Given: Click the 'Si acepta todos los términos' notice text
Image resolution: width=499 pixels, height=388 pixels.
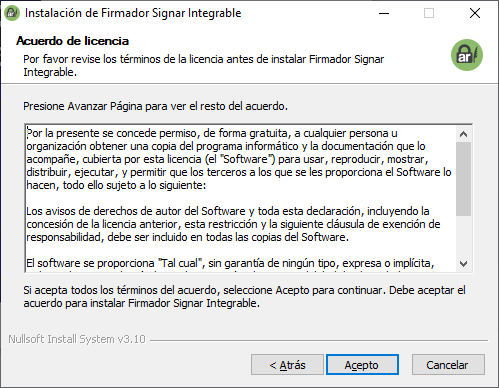Looking at the screenshot, I should point(244,297).
